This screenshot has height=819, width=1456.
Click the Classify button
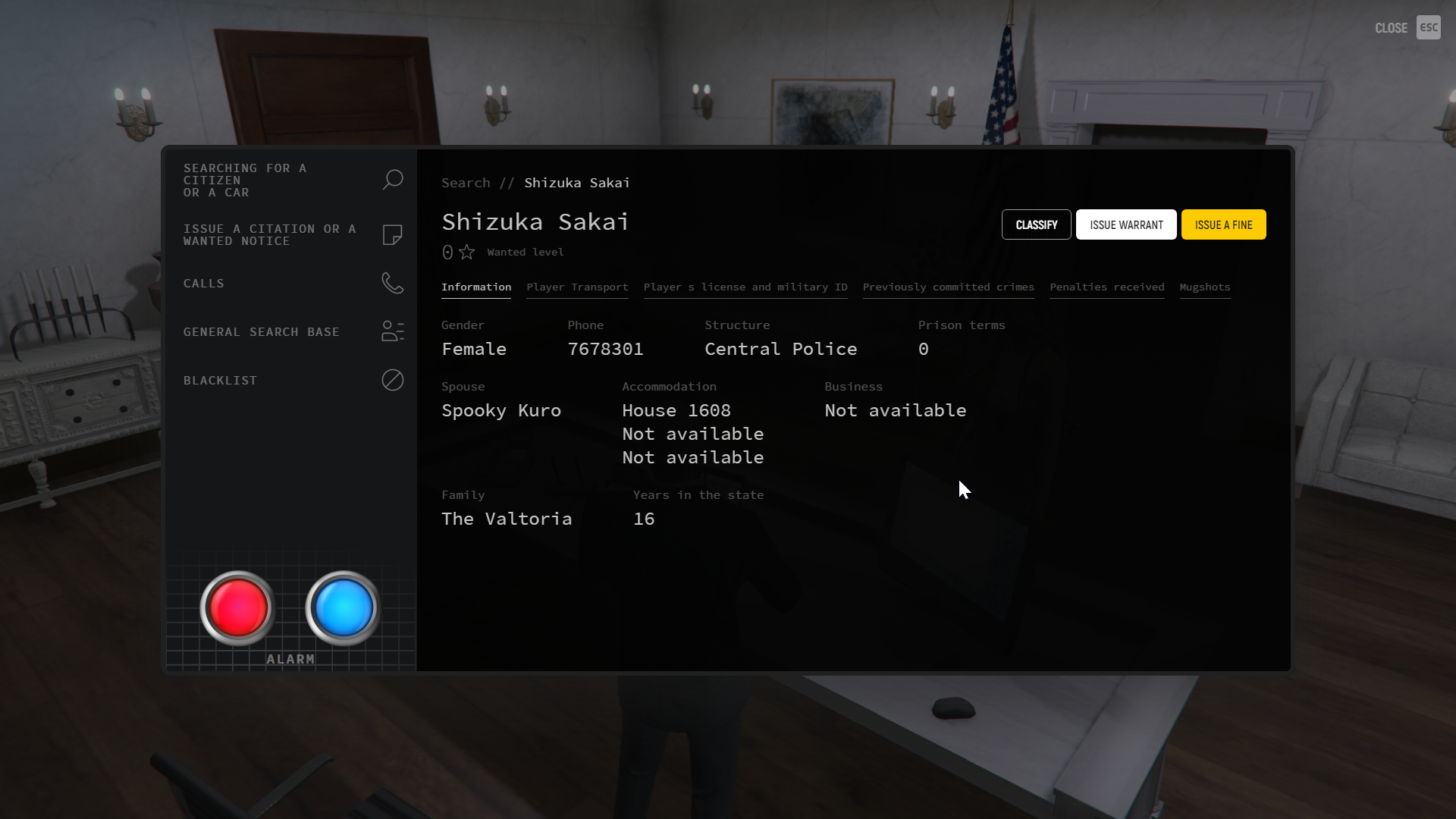pyautogui.click(x=1036, y=224)
